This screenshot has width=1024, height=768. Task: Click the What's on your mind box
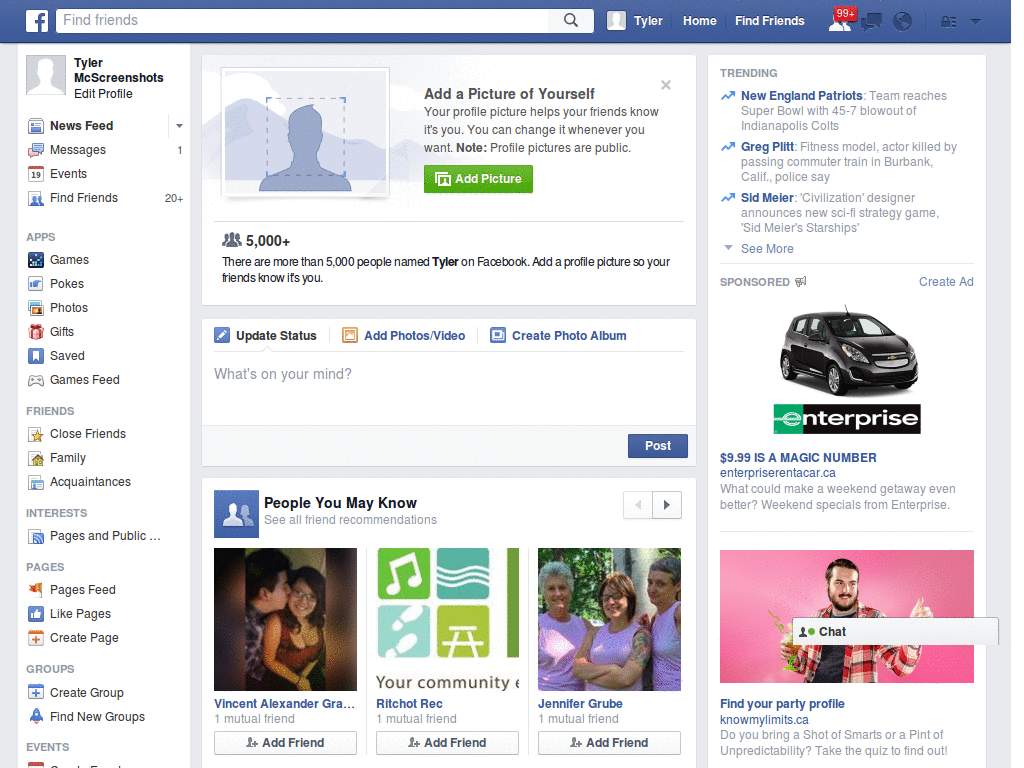coord(449,389)
